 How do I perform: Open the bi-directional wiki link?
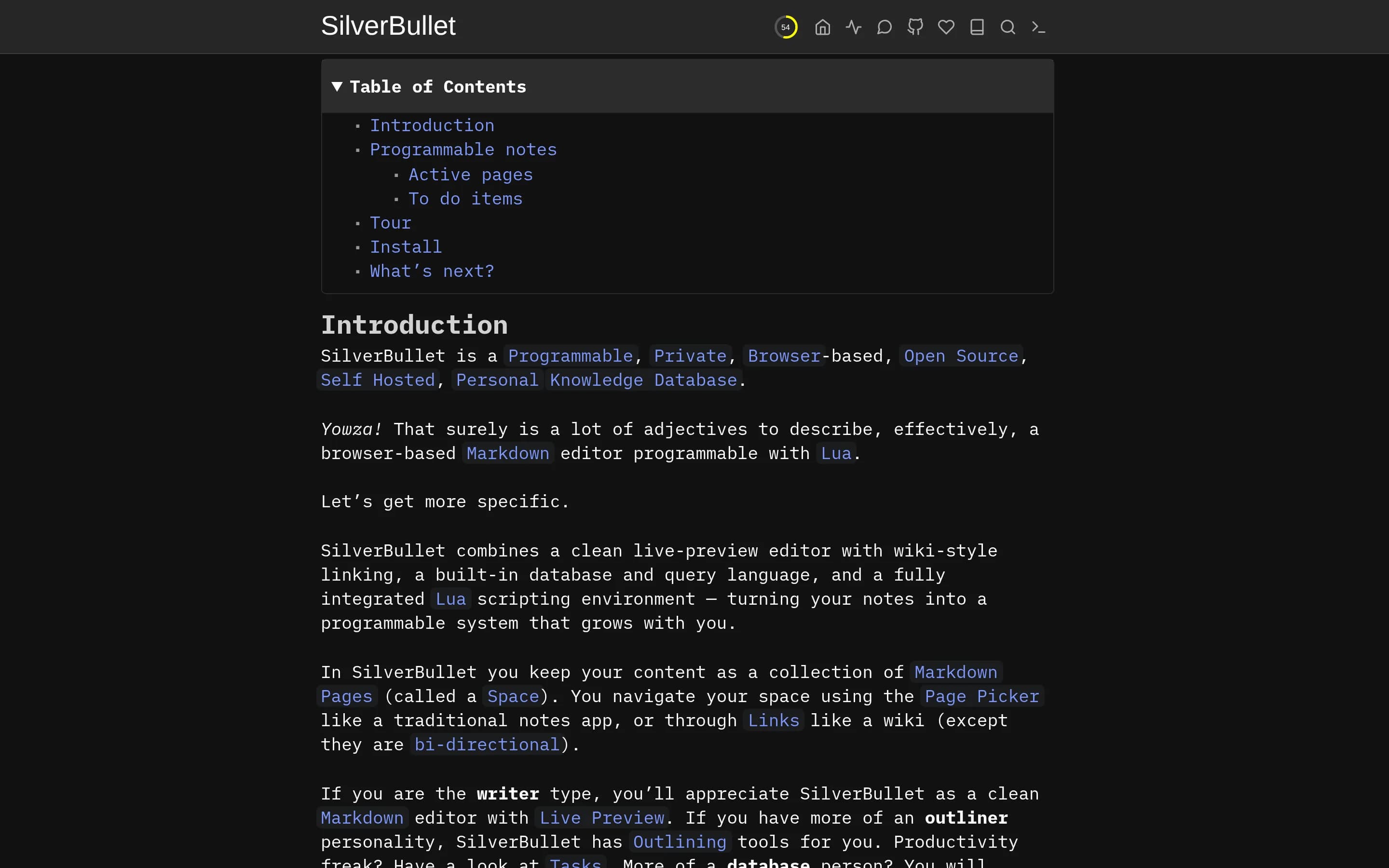tap(487, 745)
